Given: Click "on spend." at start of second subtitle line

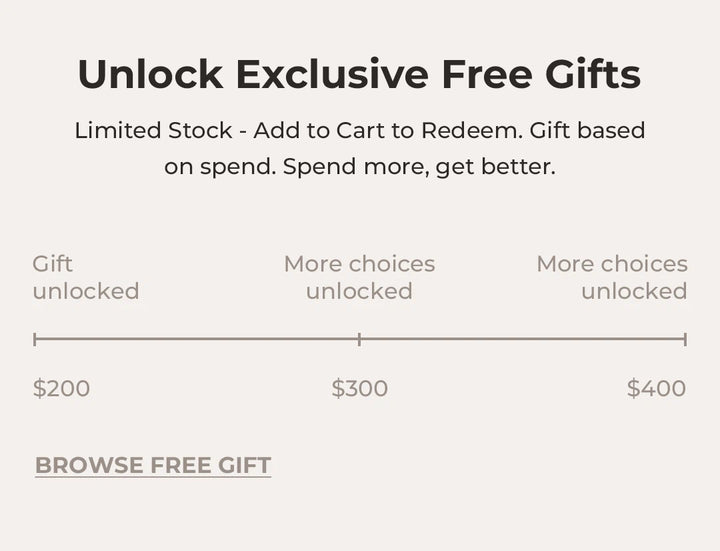Looking at the screenshot, I should point(220,167).
